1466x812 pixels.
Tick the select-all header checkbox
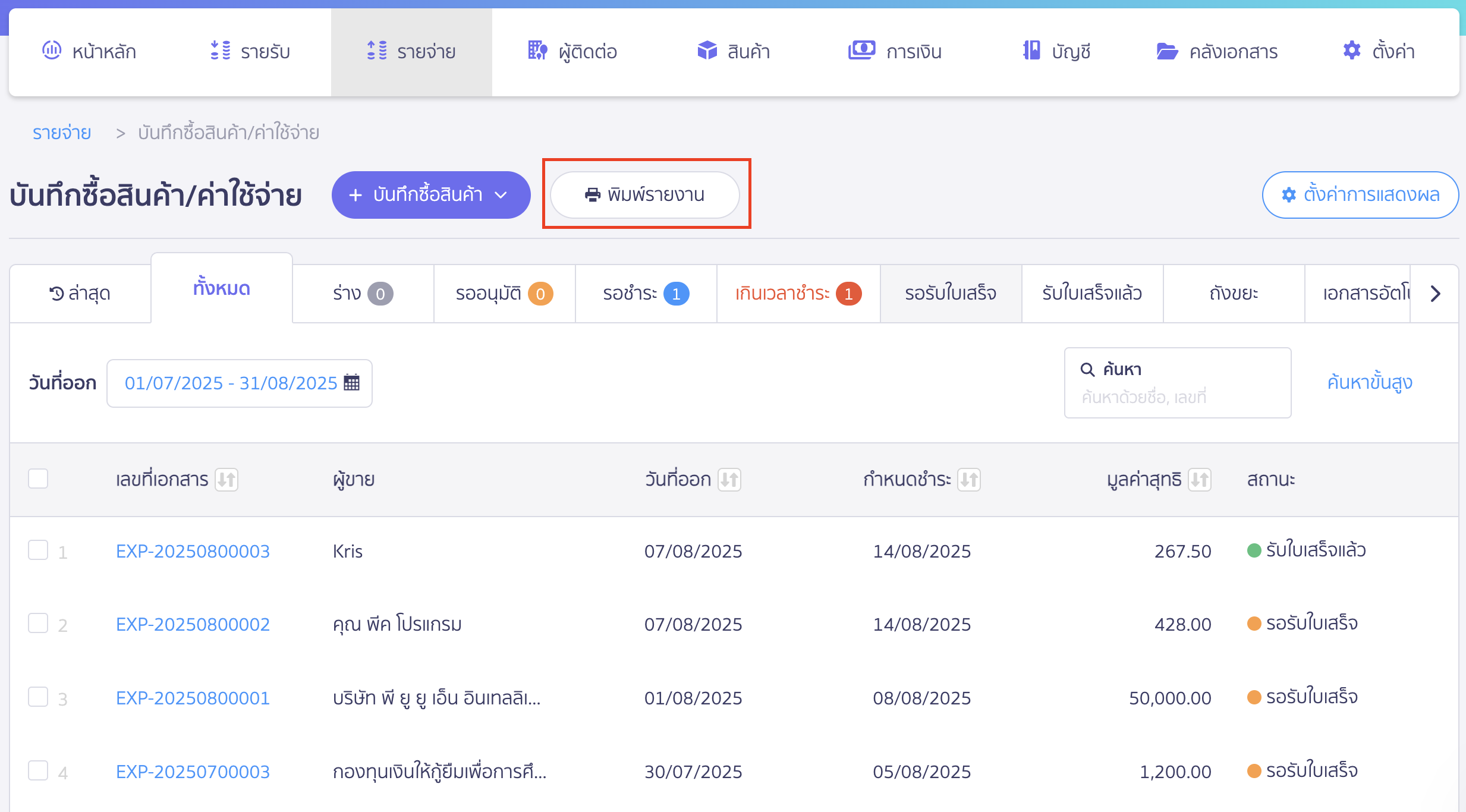click(38, 479)
